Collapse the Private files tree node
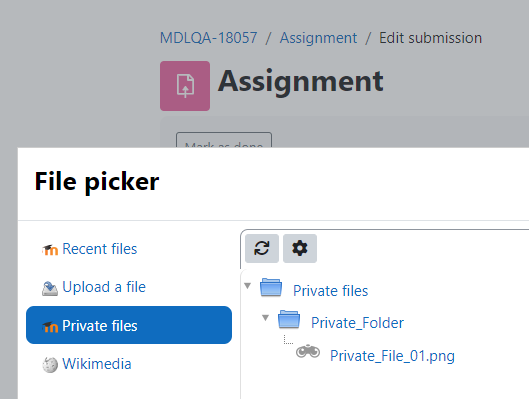 coord(247,286)
